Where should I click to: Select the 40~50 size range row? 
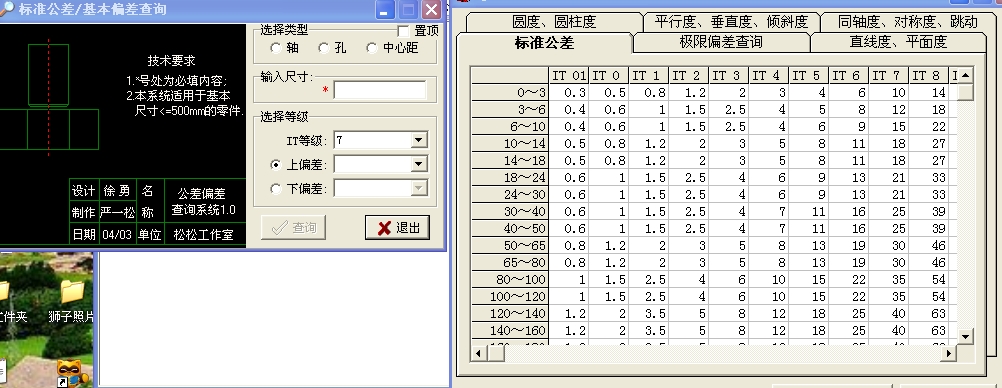[510, 228]
